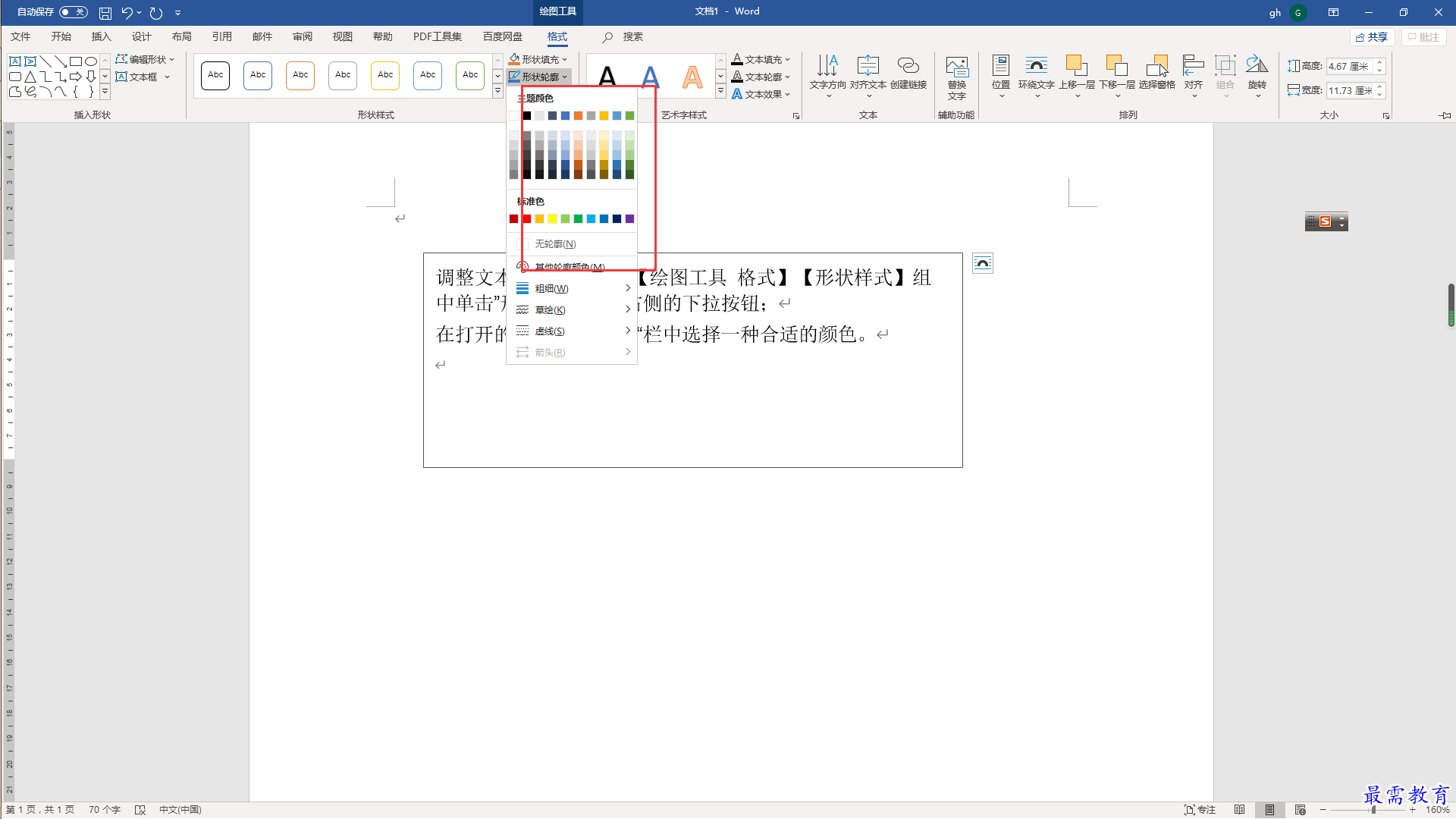Image resolution: width=1456 pixels, height=819 pixels.
Task: Click the 共享 share button
Action: pyautogui.click(x=1373, y=37)
